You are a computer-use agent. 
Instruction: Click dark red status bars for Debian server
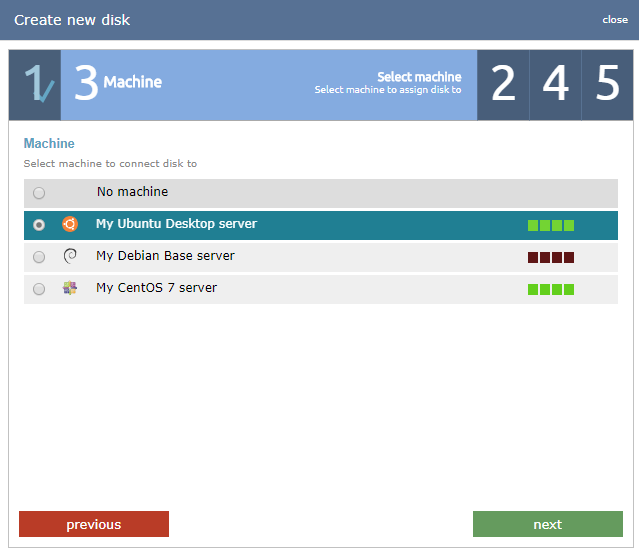(x=551, y=257)
